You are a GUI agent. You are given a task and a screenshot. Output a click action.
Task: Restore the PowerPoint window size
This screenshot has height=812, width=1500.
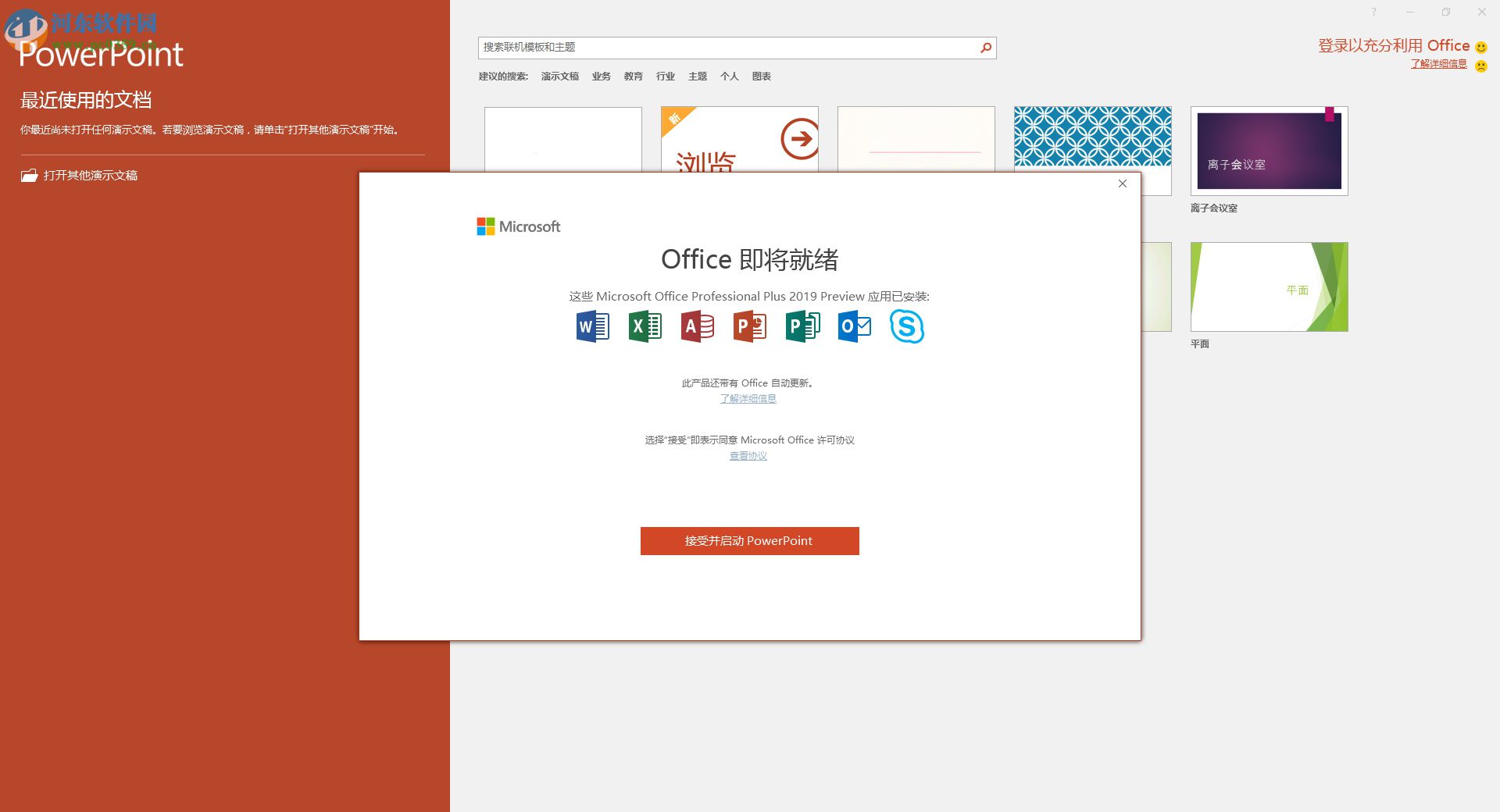tap(1446, 12)
